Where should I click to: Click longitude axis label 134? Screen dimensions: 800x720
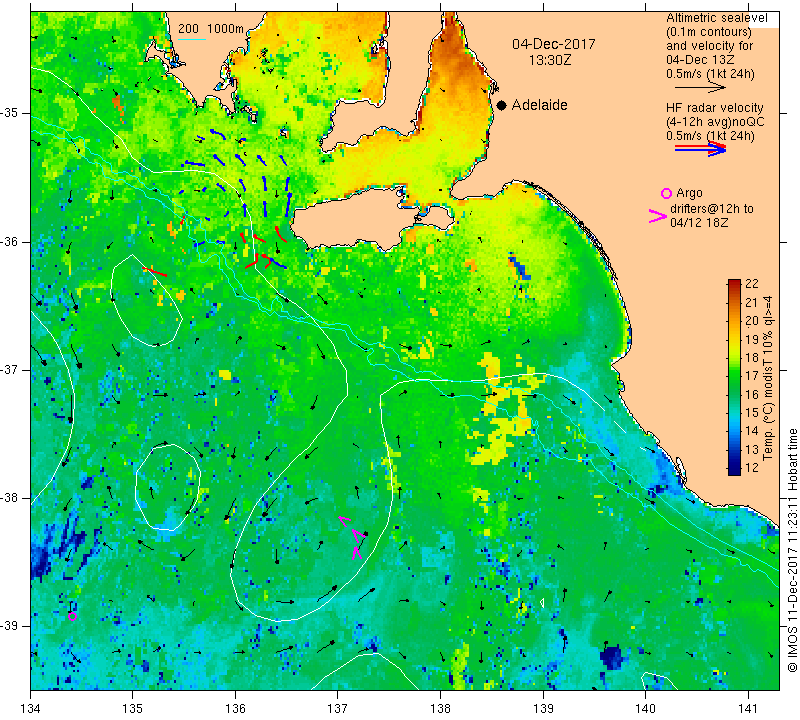tap(31, 708)
